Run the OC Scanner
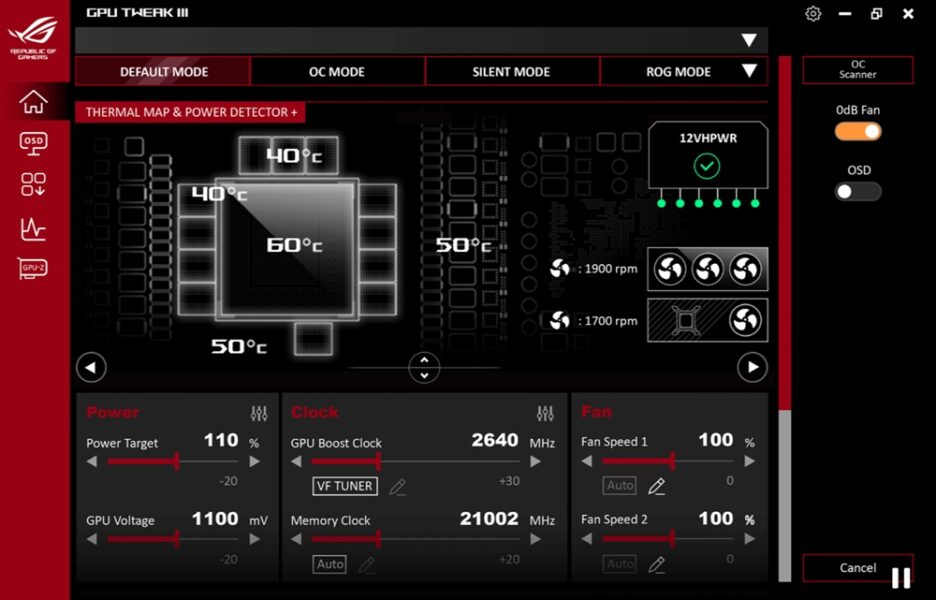 coord(857,69)
